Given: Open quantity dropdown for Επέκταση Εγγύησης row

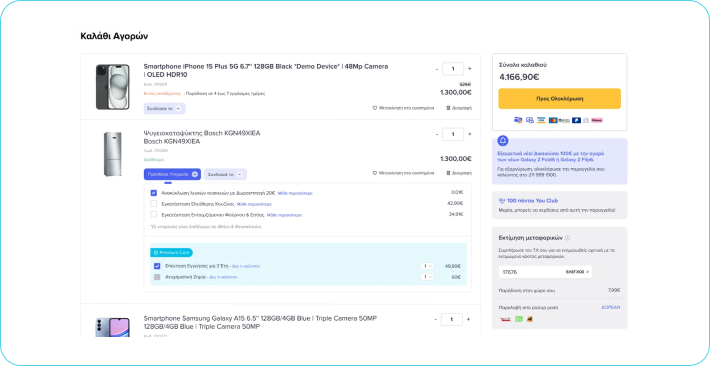Looking at the screenshot, I should click(427, 266).
